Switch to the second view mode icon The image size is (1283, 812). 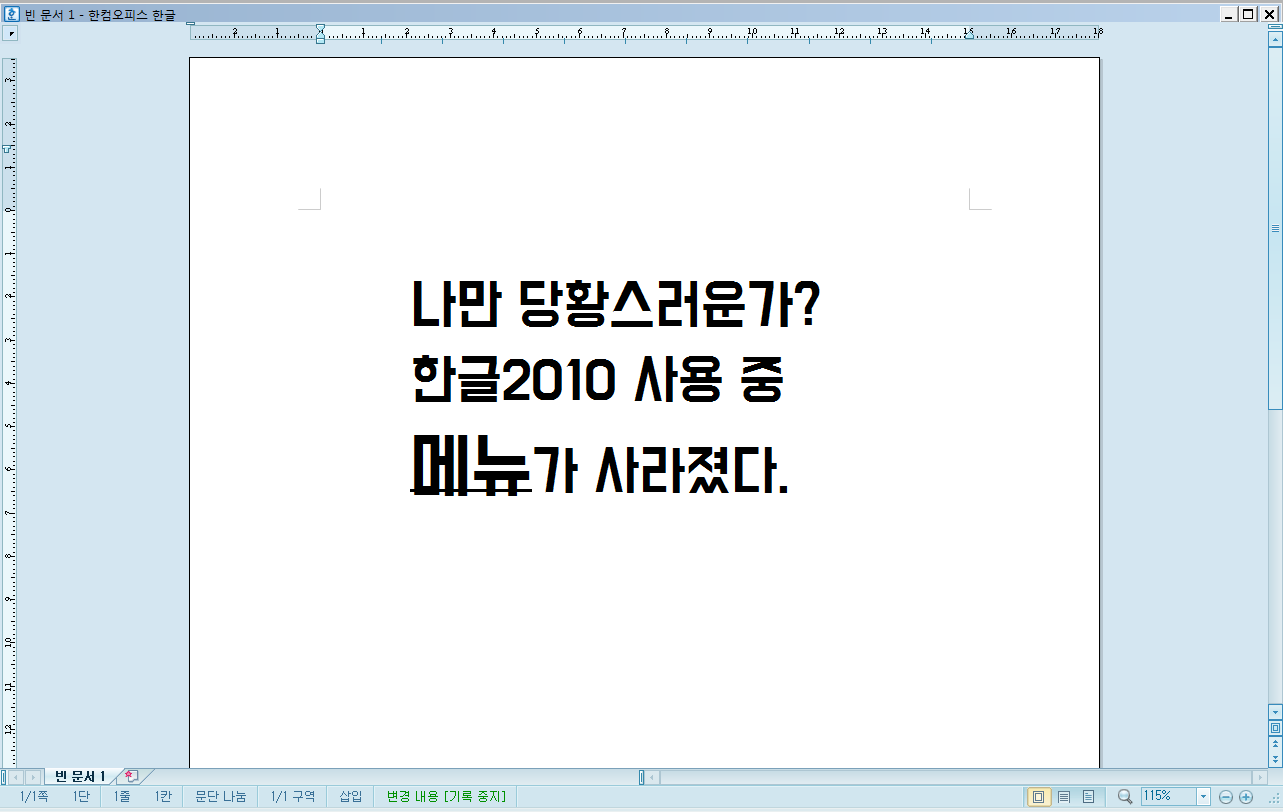point(1064,797)
